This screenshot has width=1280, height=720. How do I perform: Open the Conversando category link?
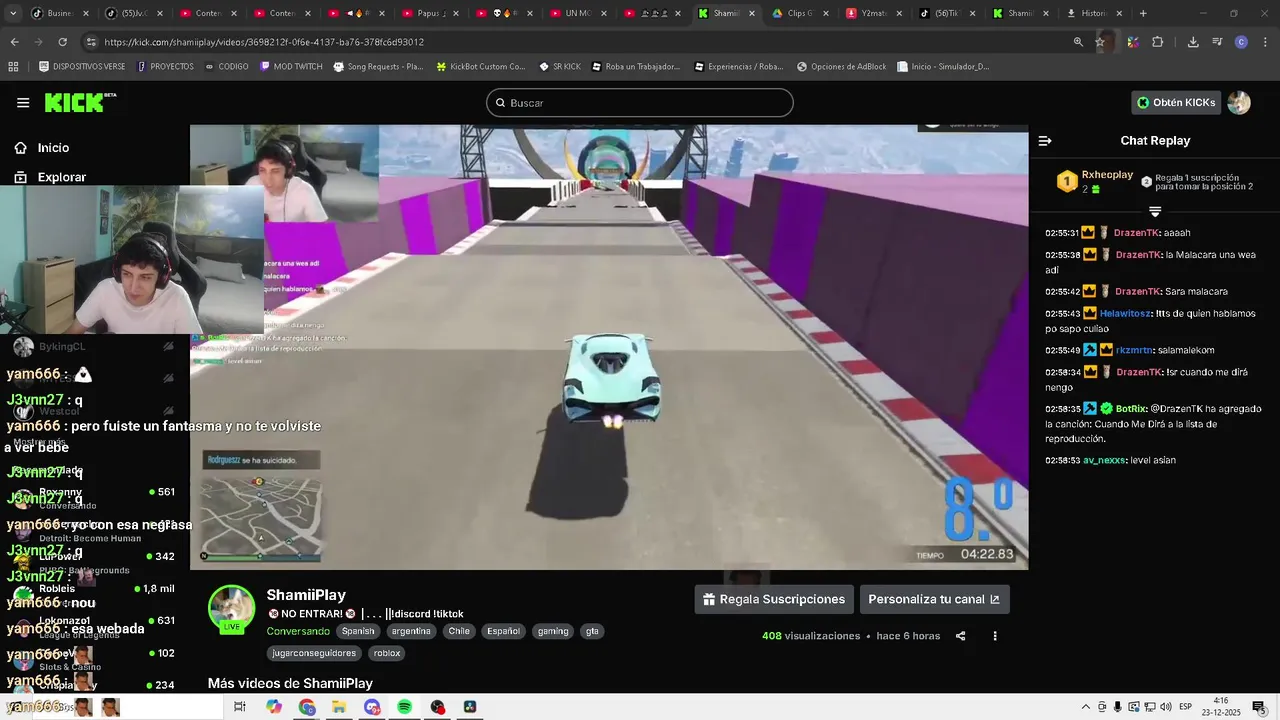pyautogui.click(x=298, y=631)
